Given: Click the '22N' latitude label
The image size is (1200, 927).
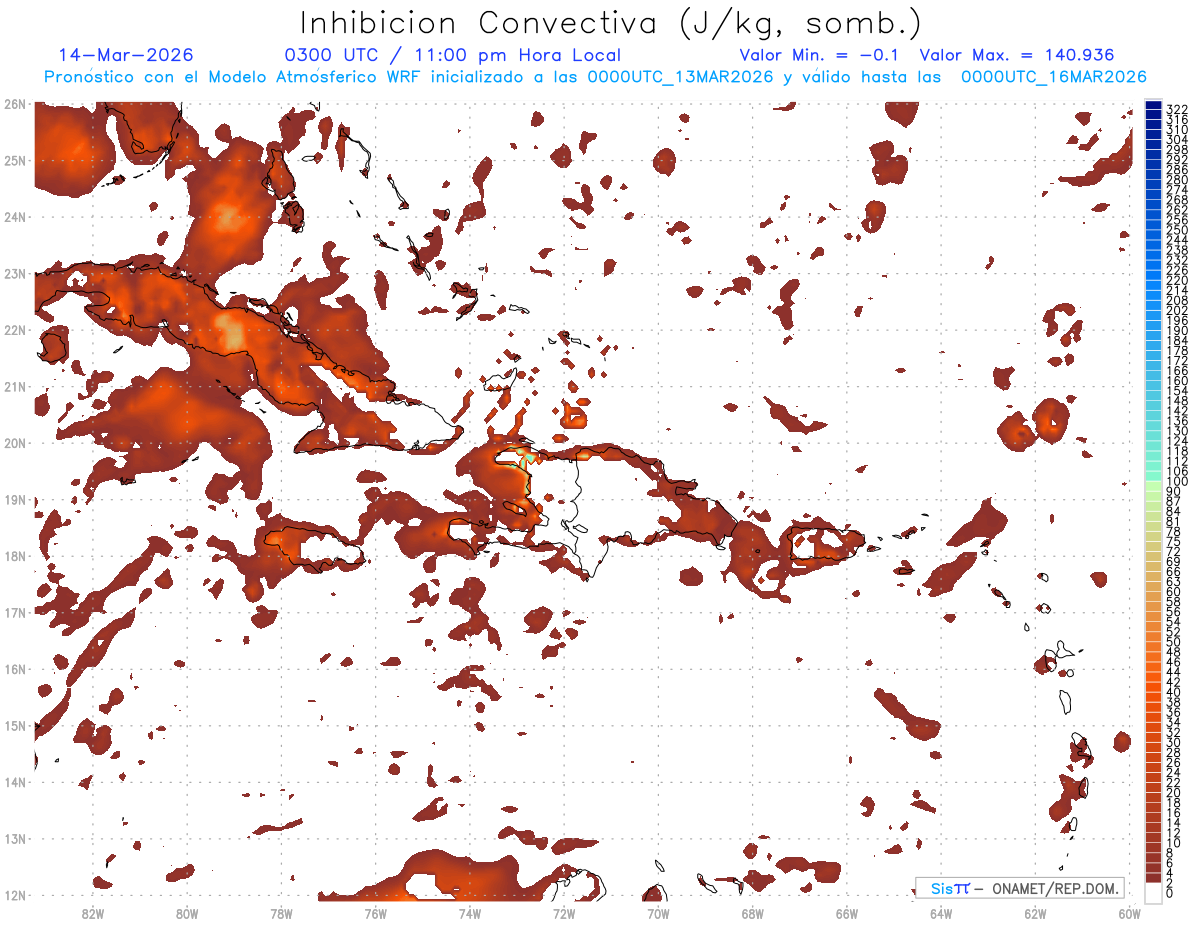Looking at the screenshot, I should 15,330.
